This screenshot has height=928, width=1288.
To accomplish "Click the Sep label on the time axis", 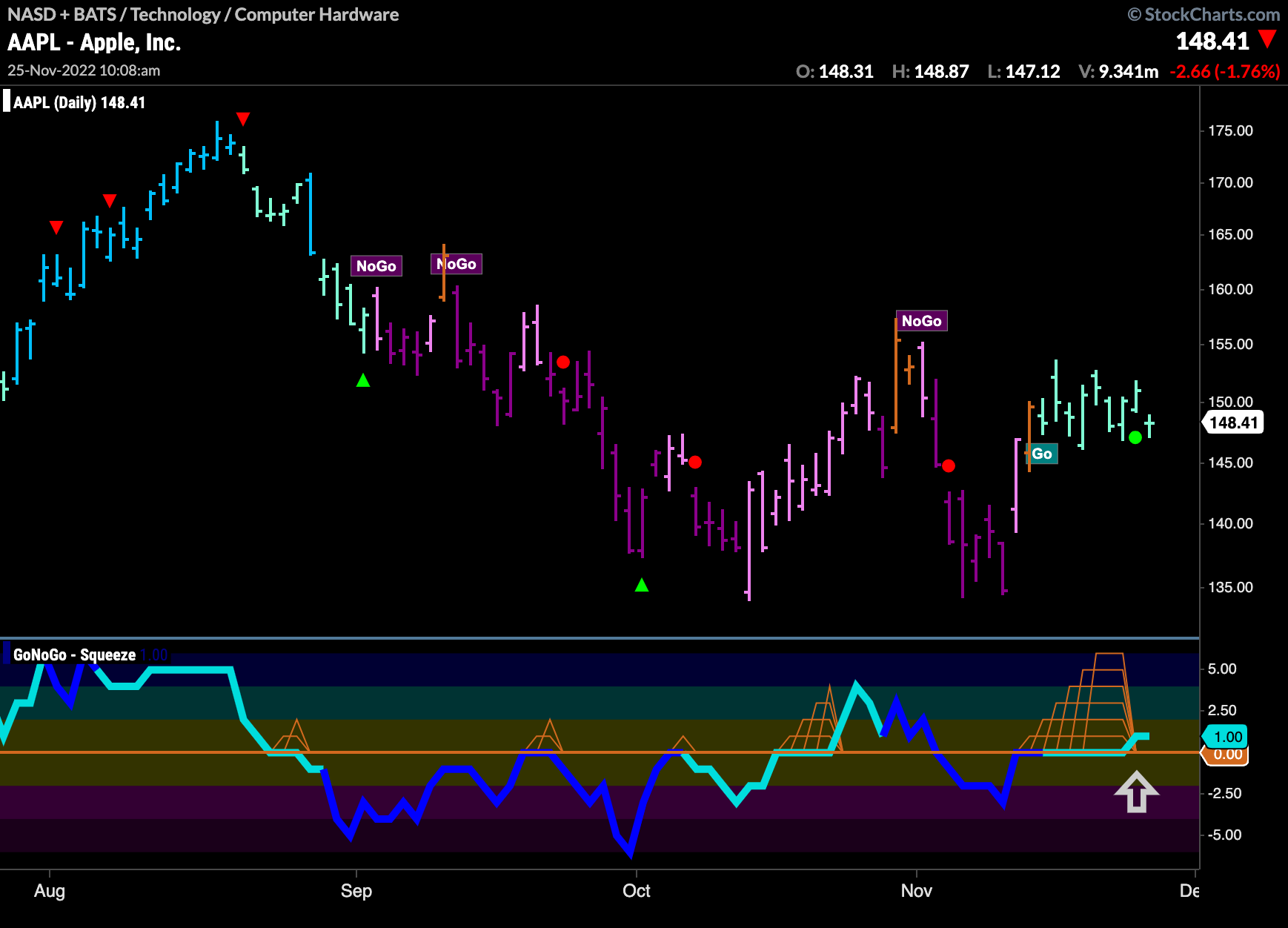I will tap(356, 891).
